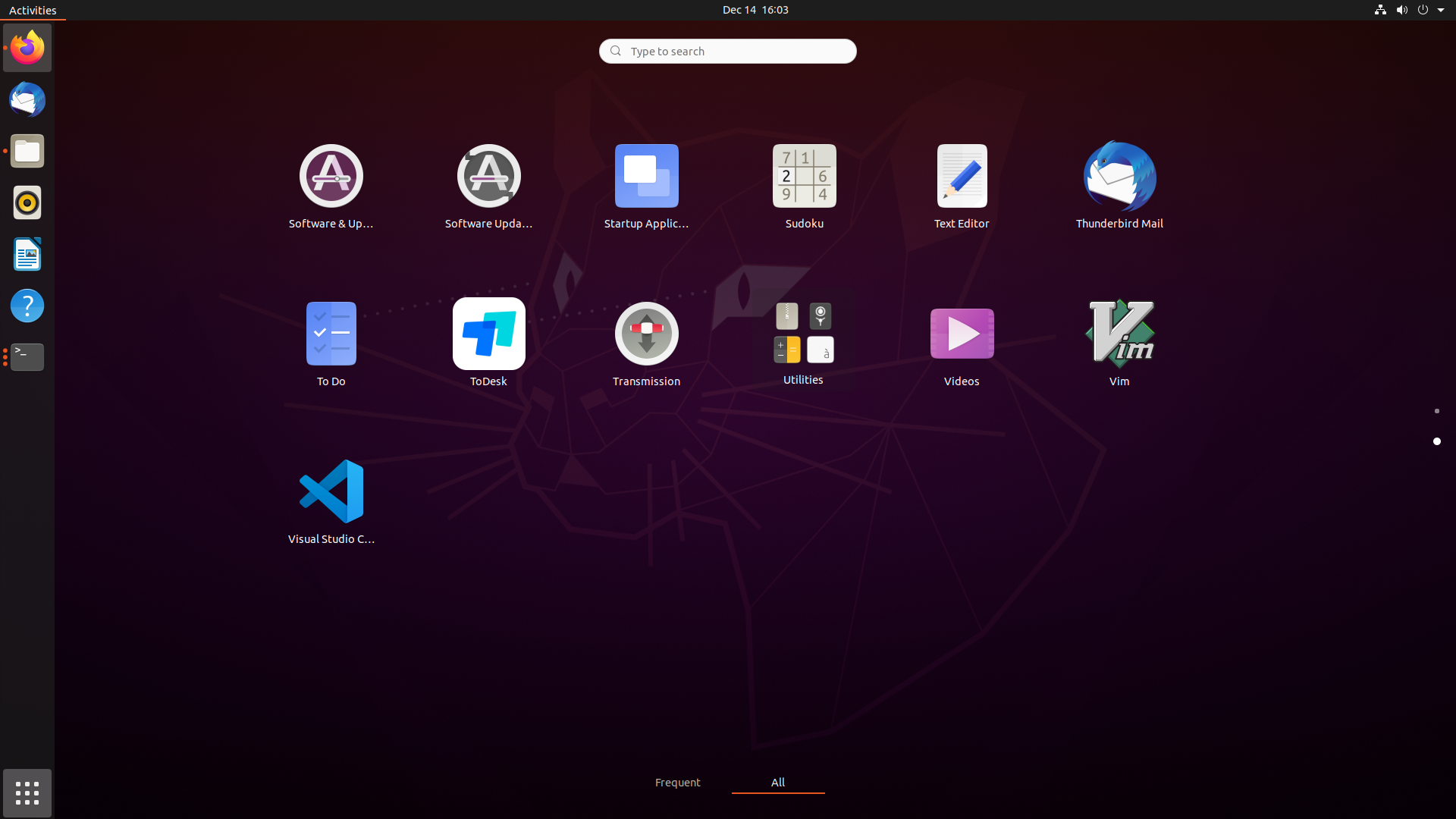This screenshot has width=1456, height=819.
Task: Select second app page indicator dot
Action: click(x=1437, y=441)
